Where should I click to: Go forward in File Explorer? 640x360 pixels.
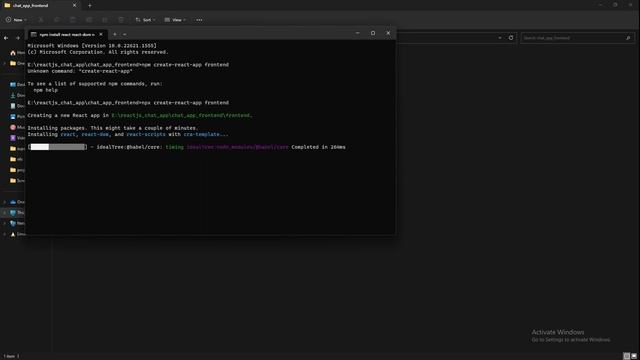(x=18, y=38)
